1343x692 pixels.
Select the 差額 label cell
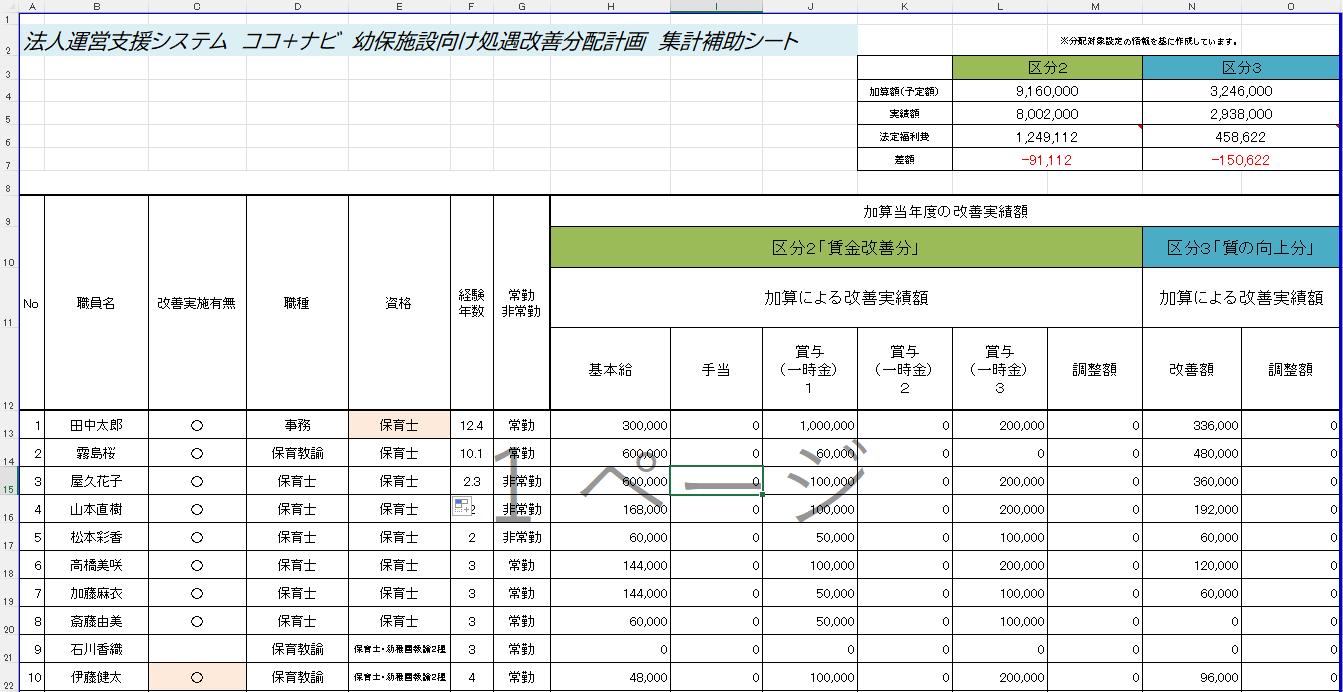(905, 160)
